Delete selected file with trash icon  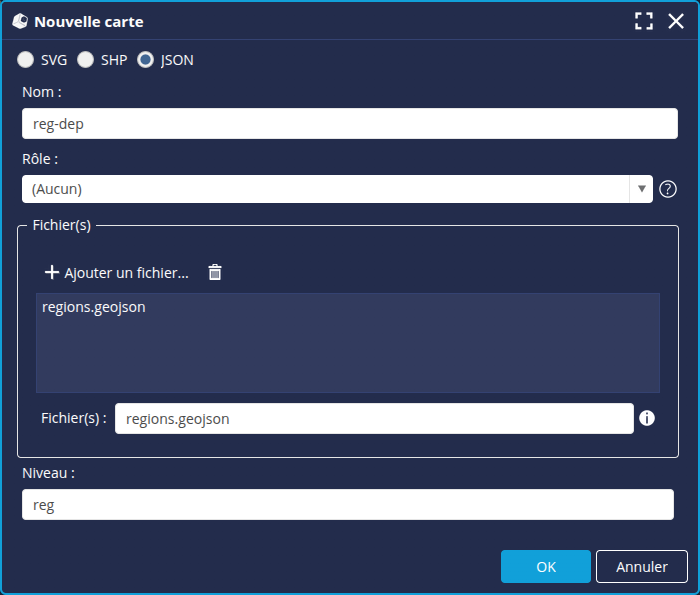point(215,272)
